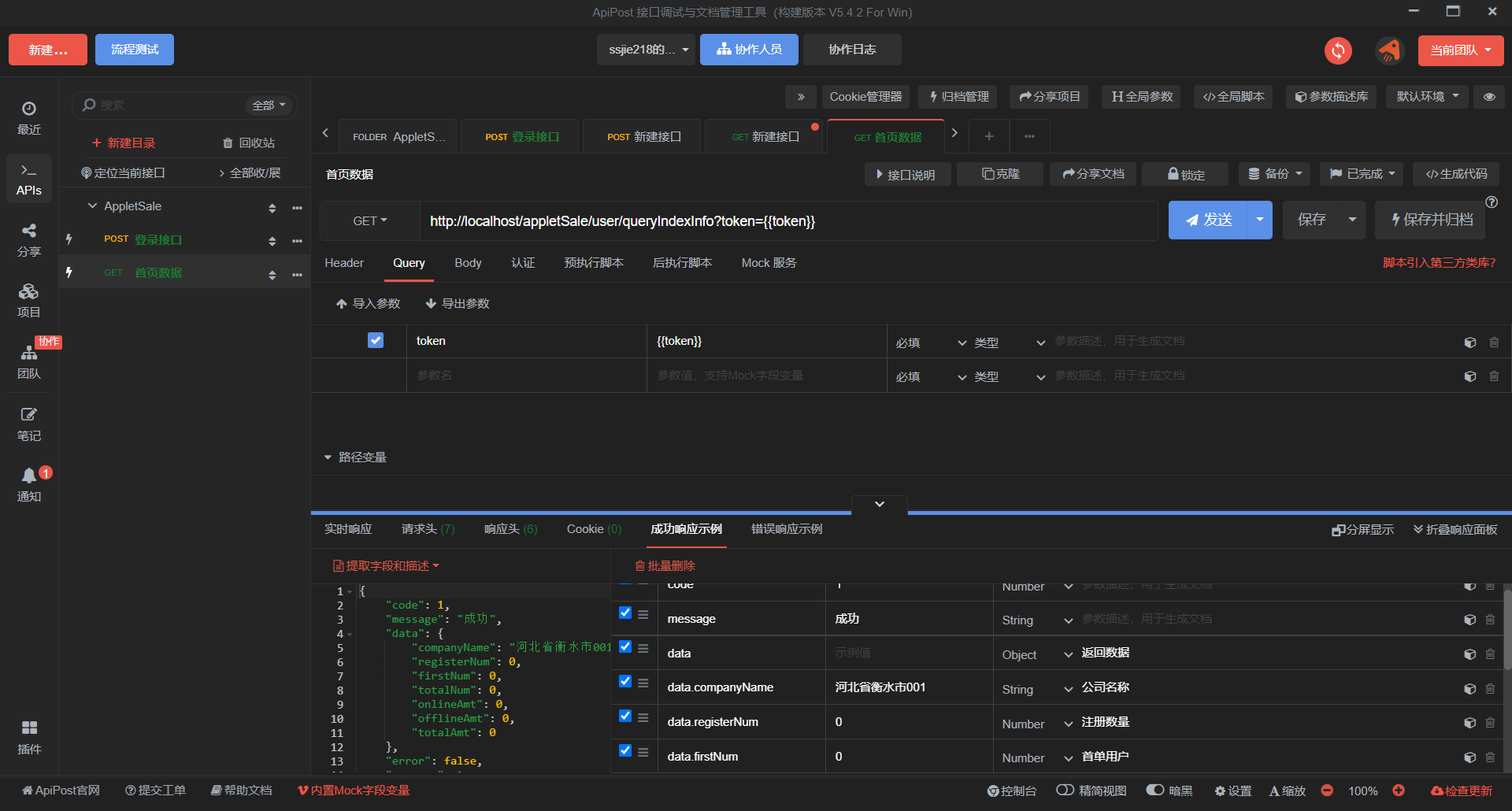Open the 全部 search filter dropdown

tap(269, 106)
